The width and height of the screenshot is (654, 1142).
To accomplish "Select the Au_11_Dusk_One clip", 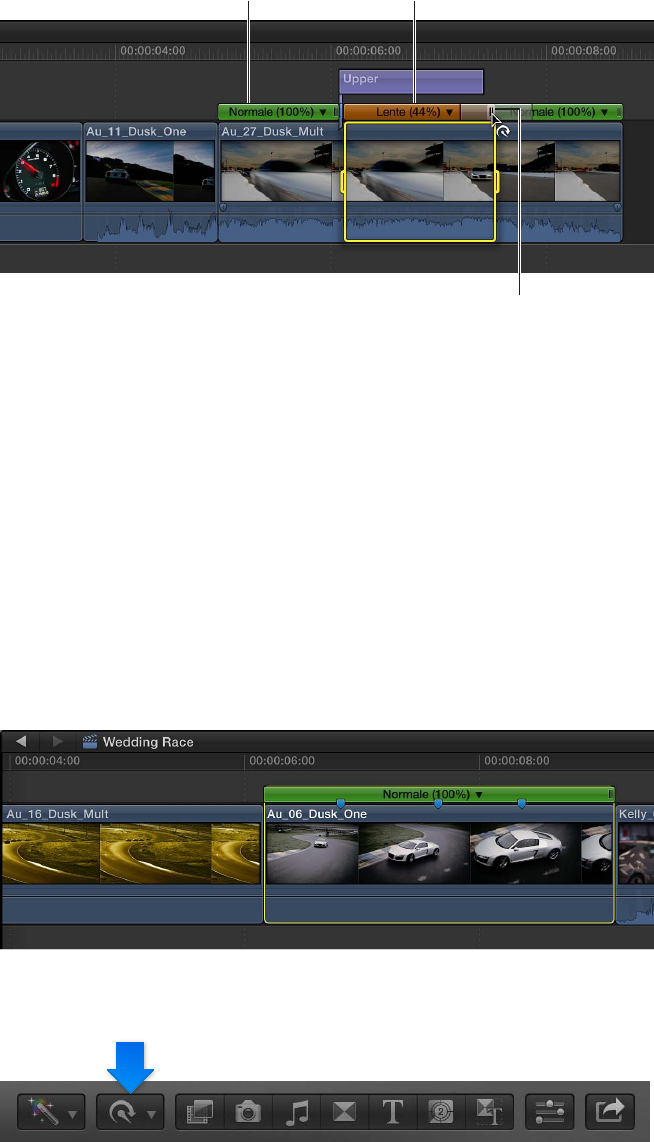I will coord(150,182).
